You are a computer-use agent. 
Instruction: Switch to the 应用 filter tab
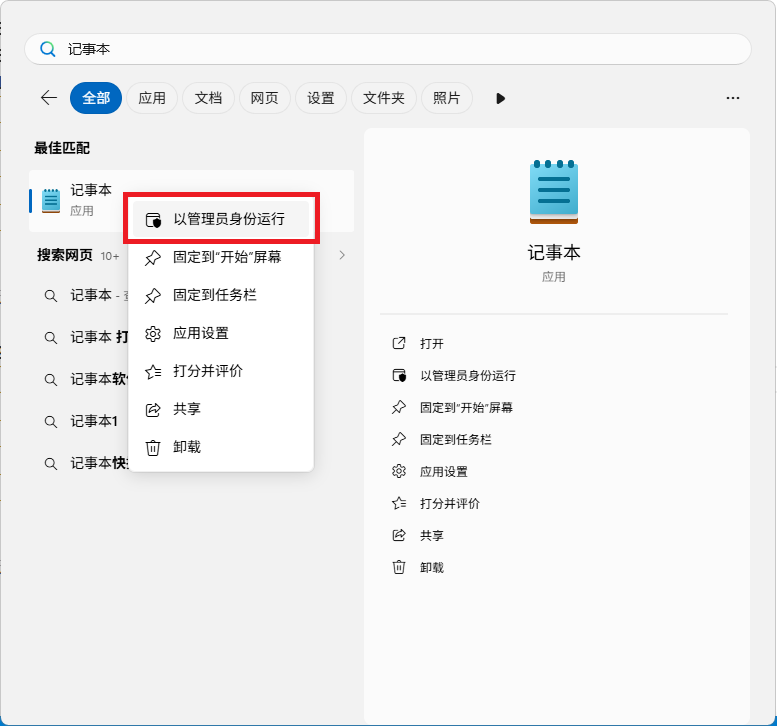(152, 98)
